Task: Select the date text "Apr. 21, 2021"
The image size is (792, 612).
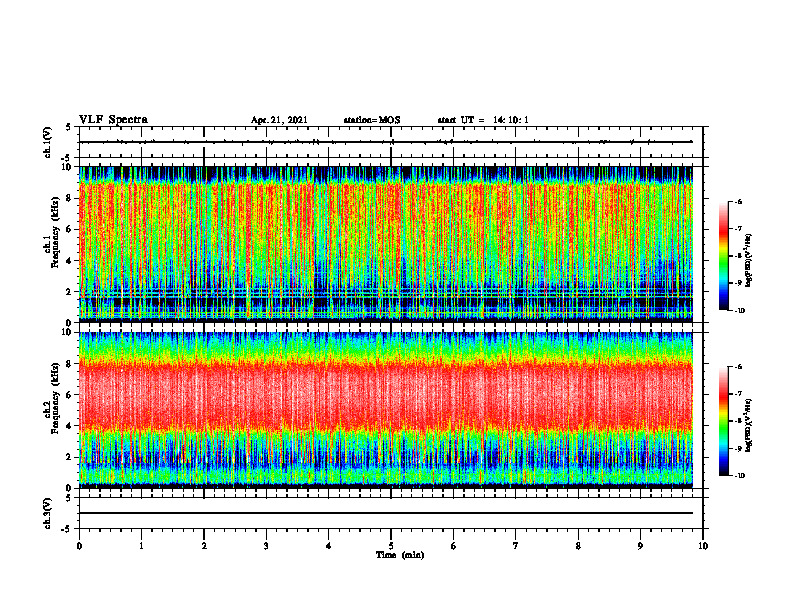Action: tap(279, 120)
